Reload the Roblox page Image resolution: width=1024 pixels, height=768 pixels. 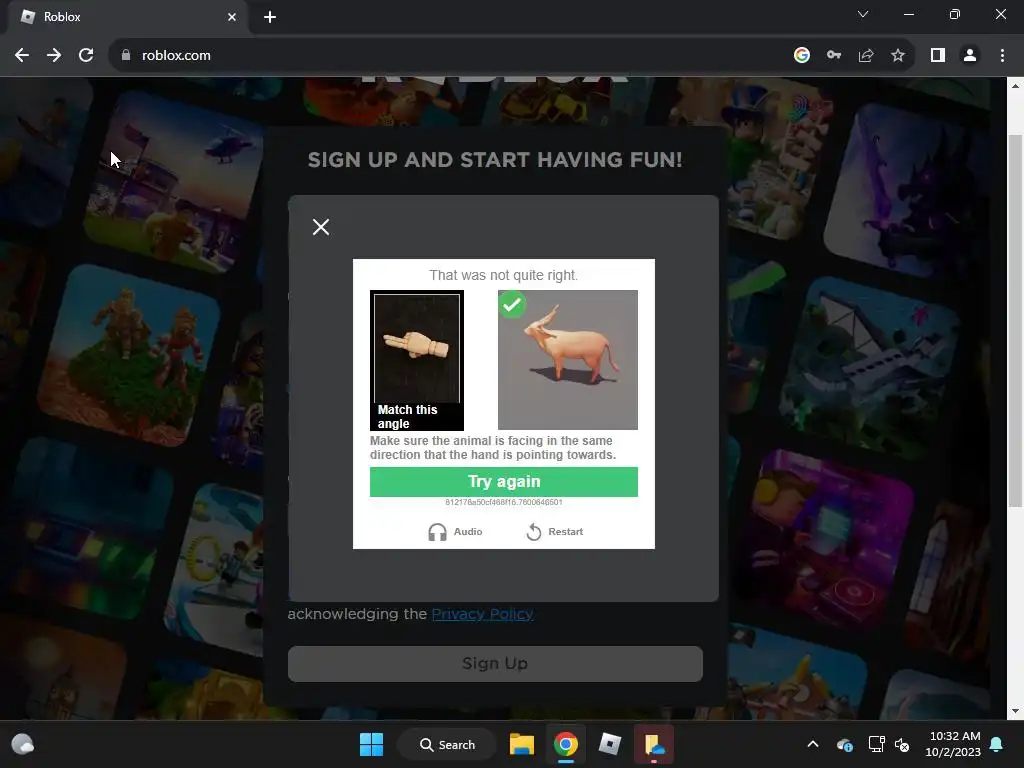pos(86,56)
